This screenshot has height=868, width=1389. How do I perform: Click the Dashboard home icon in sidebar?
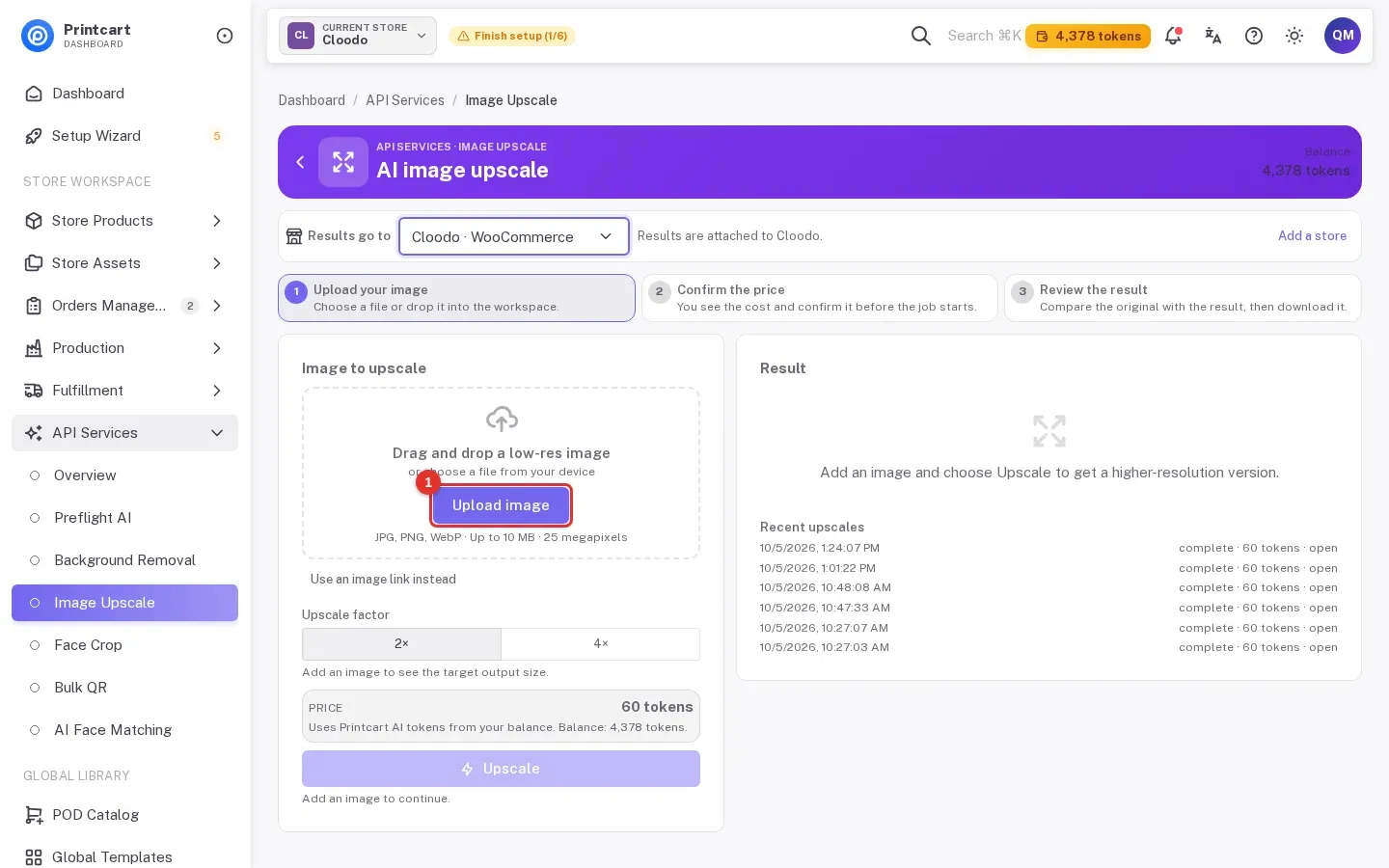[34, 94]
